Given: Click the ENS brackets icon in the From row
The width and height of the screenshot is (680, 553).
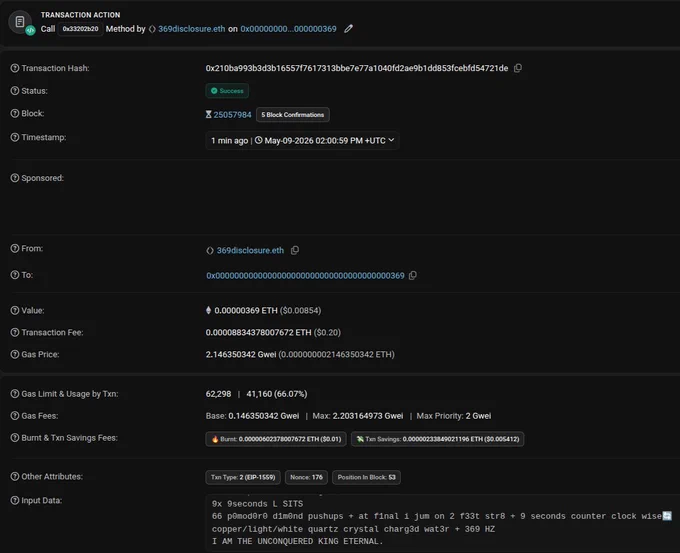Looking at the screenshot, I should coord(210,251).
